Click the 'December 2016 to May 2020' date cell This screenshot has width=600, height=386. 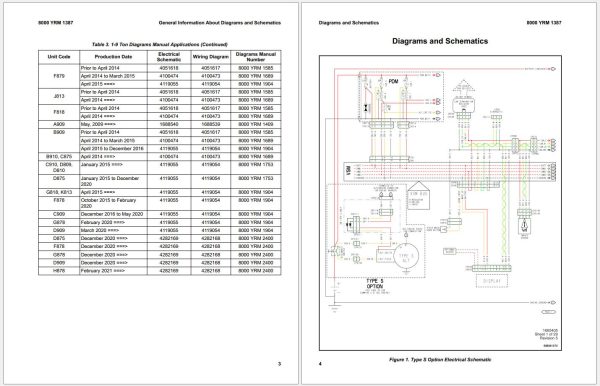coord(112,214)
